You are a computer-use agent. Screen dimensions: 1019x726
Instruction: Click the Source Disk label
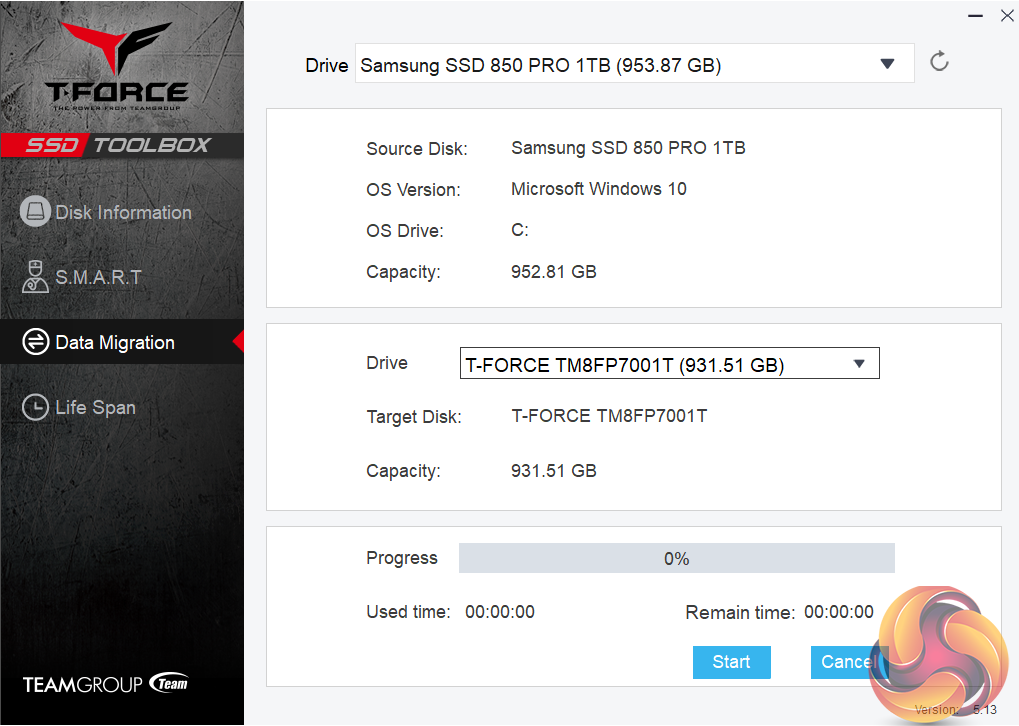click(x=417, y=149)
